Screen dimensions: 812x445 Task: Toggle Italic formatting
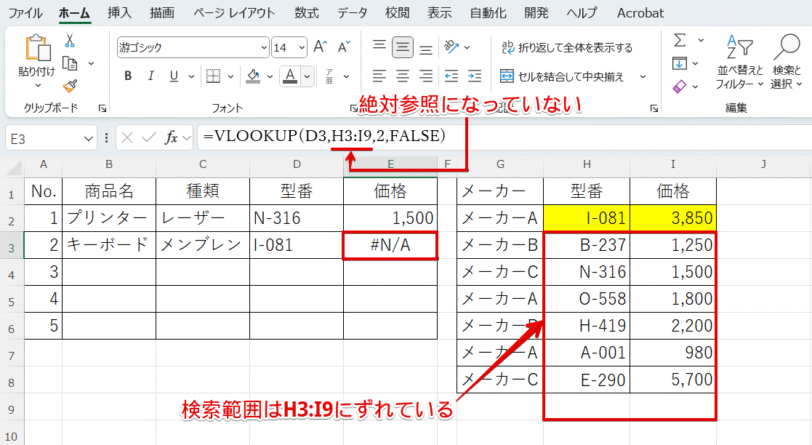coord(151,76)
